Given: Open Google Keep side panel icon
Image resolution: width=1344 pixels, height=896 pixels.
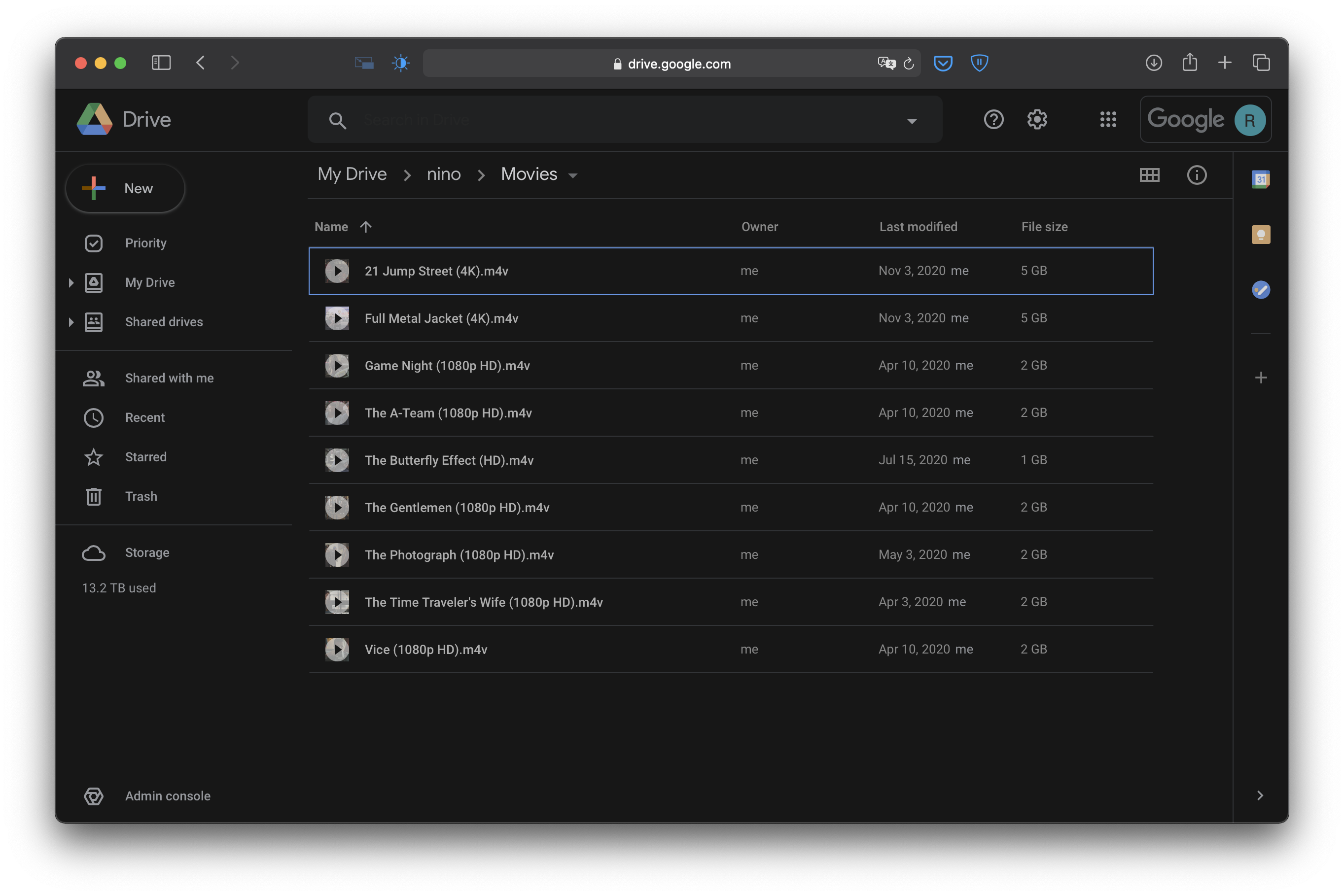Looking at the screenshot, I should [x=1261, y=234].
